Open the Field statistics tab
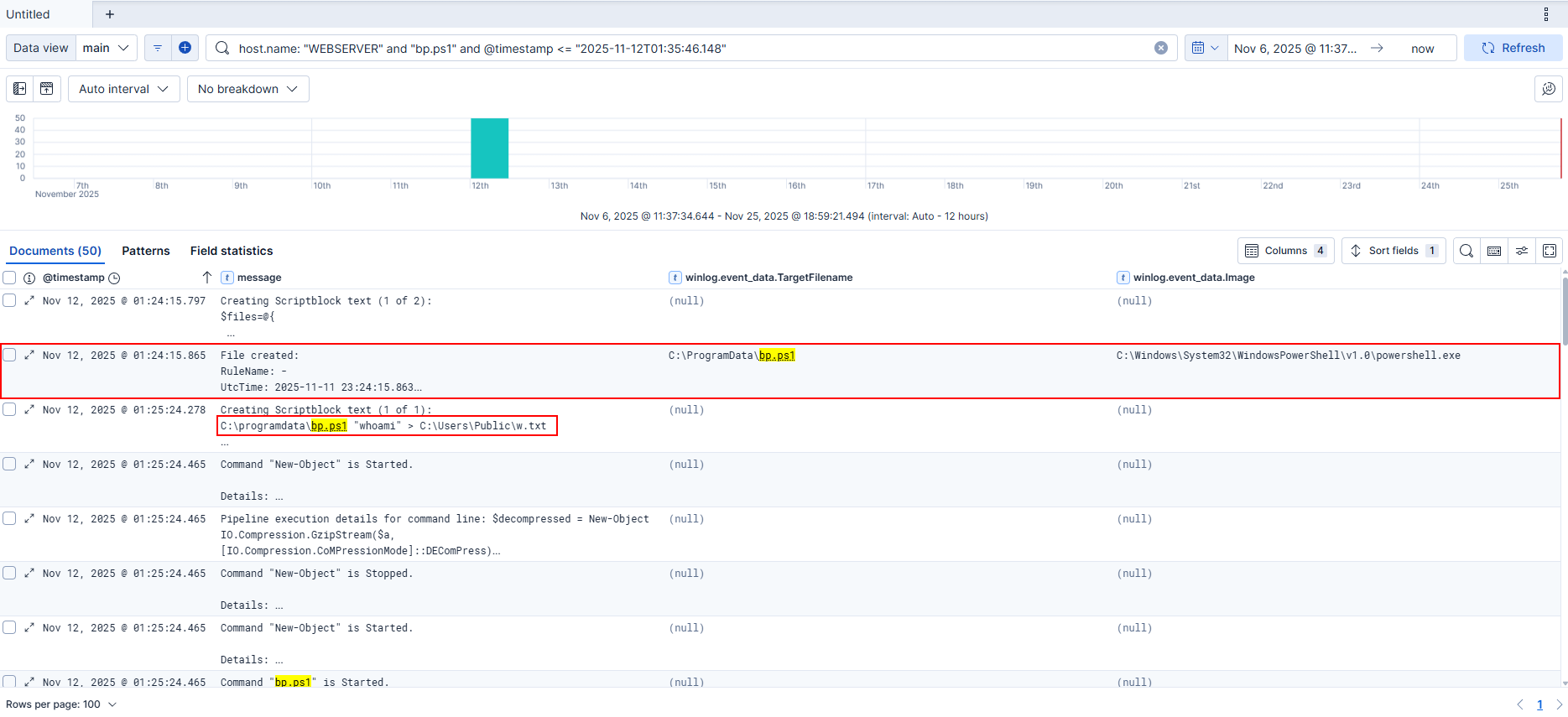The height and width of the screenshot is (717, 1568). pos(232,251)
